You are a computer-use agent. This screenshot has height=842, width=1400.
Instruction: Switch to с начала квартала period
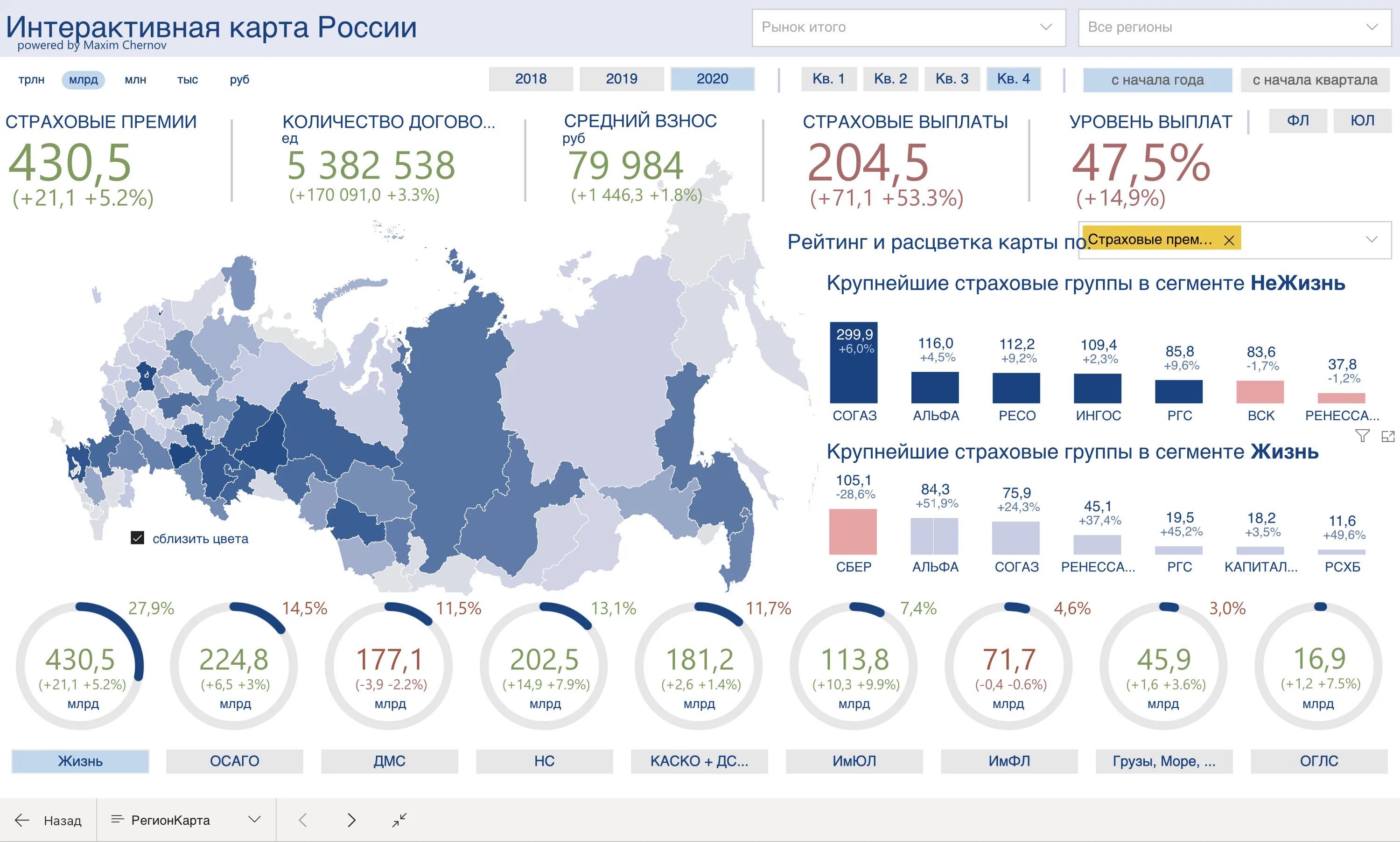(1315, 80)
